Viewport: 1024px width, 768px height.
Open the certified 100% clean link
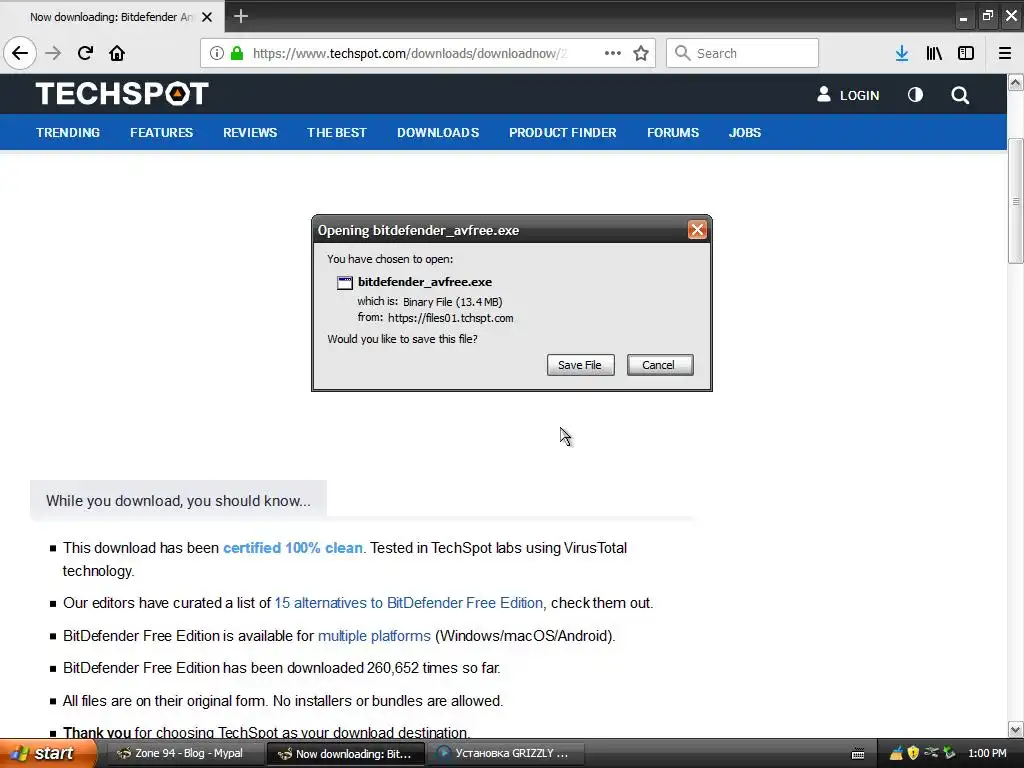293,548
